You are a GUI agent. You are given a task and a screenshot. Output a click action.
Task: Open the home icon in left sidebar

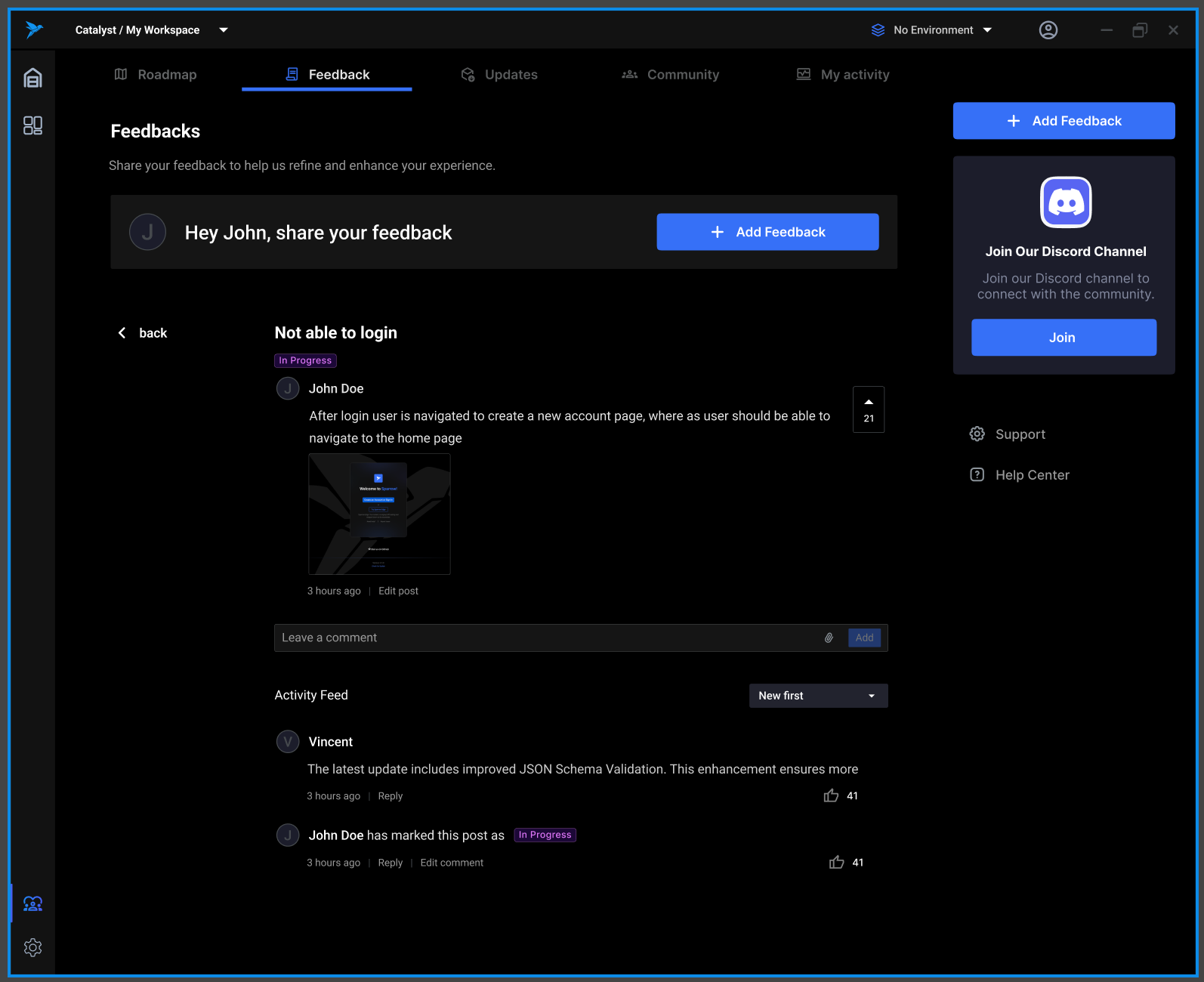pyautogui.click(x=32, y=79)
